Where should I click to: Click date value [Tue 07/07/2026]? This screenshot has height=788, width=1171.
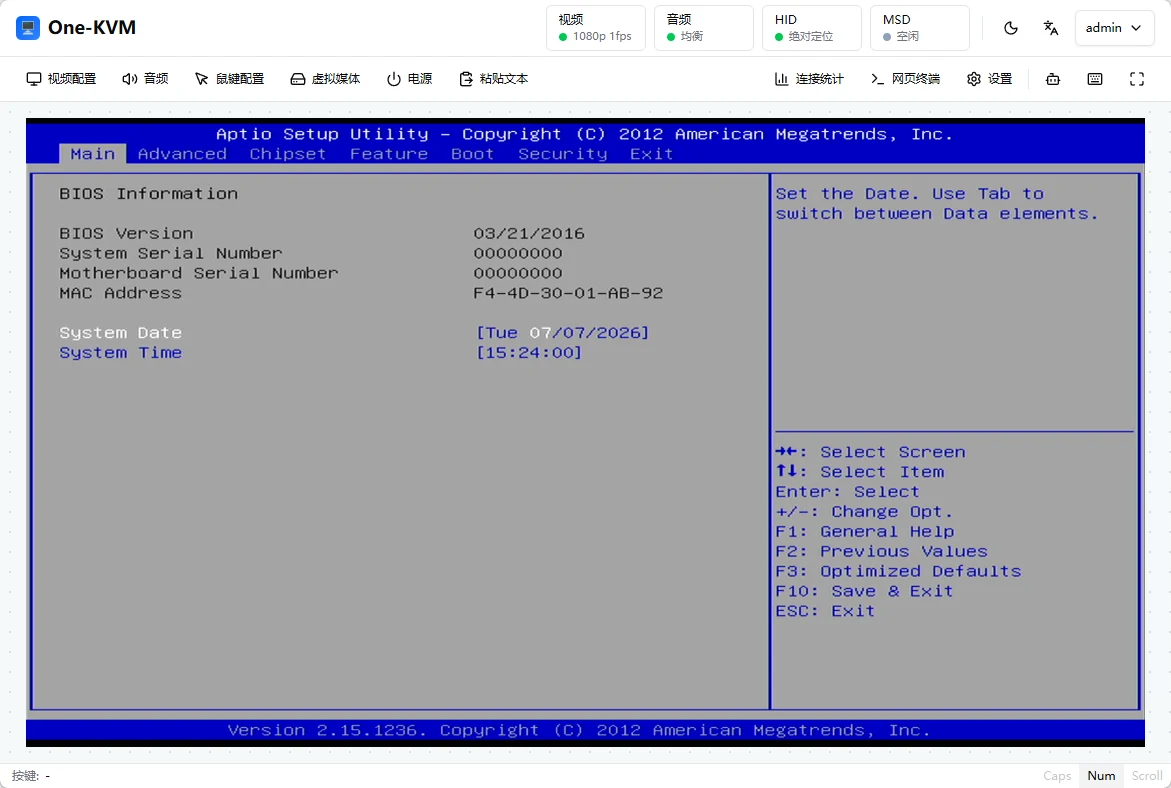click(x=562, y=333)
